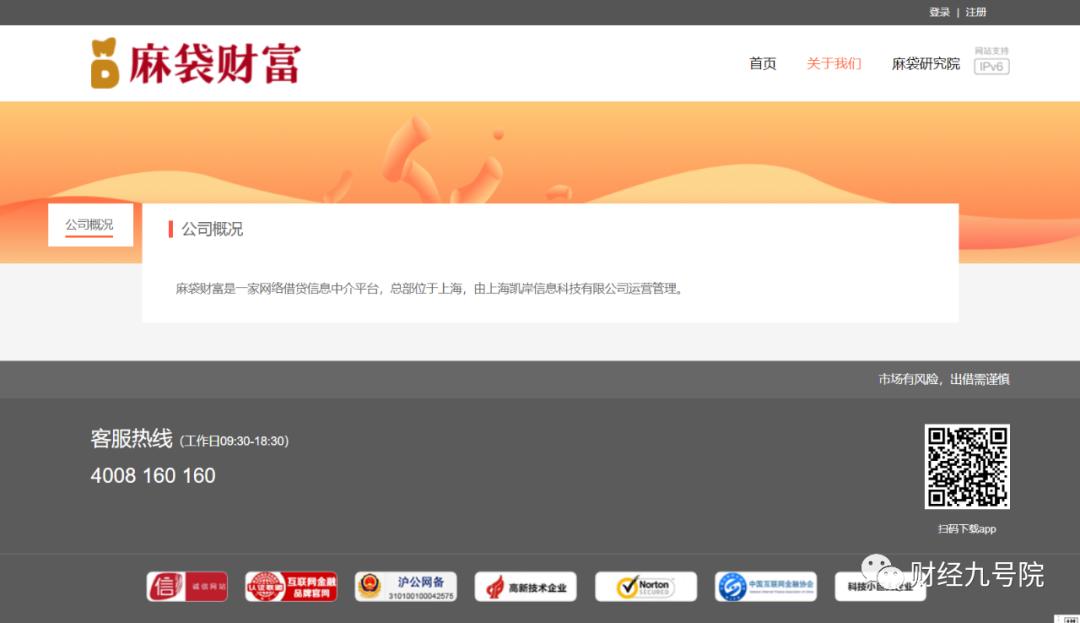
Task: Open the 沪公网备 police filing badge
Action: [x=406, y=586]
